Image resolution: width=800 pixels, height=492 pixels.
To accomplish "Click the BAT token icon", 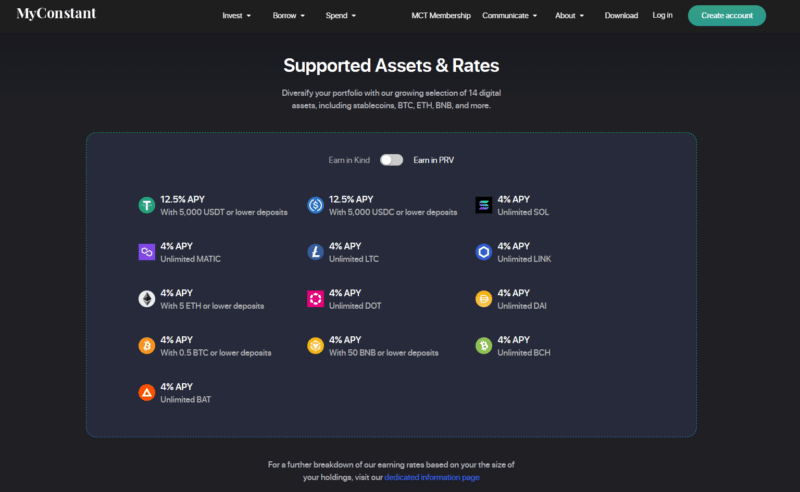I will pos(146,392).
